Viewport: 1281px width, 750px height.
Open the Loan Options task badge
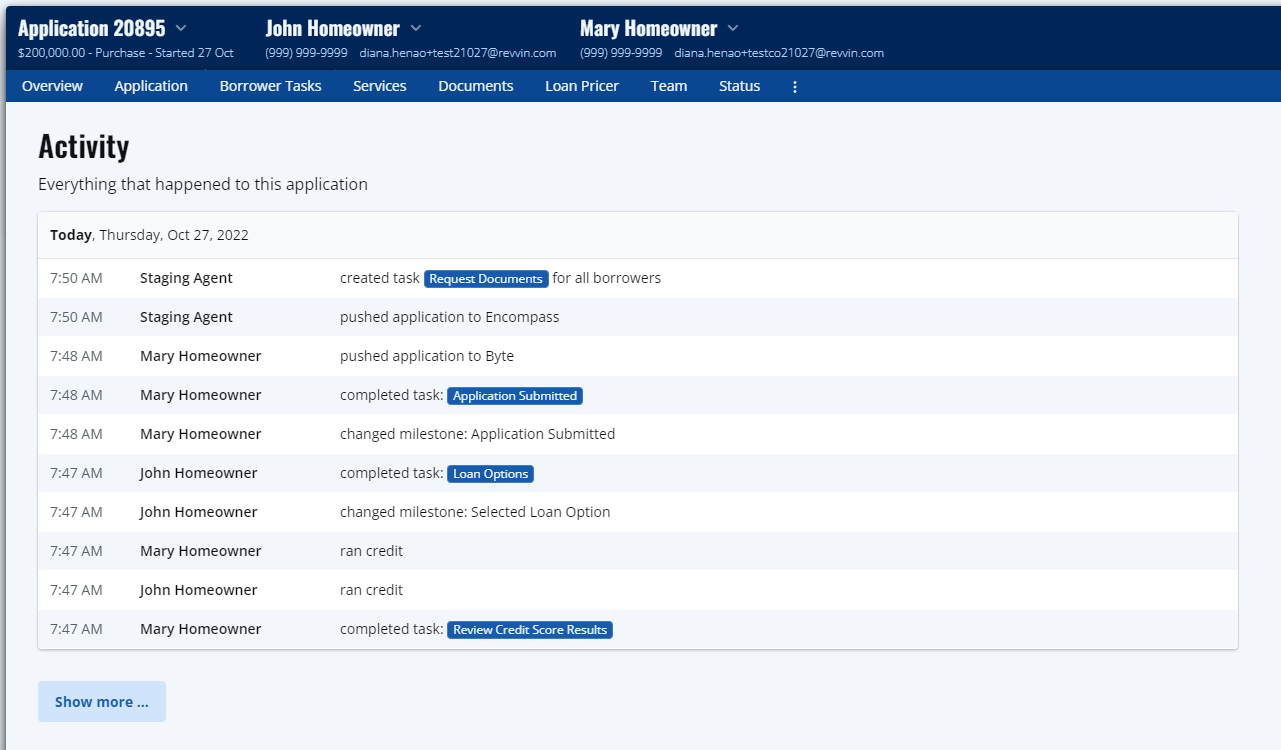click(490, 474)
